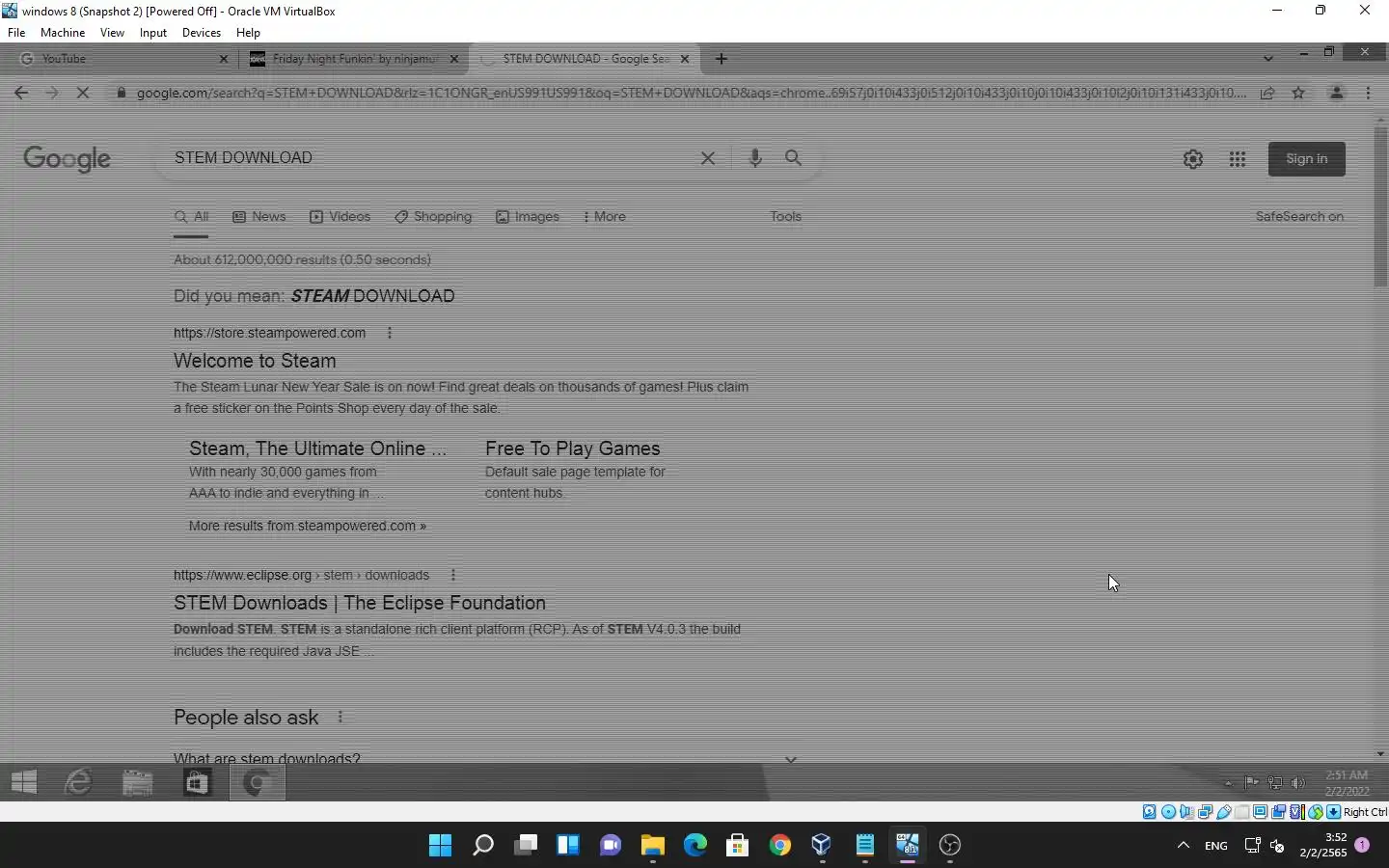Open guest Windows Store taskbar icon

click(197, 782)
